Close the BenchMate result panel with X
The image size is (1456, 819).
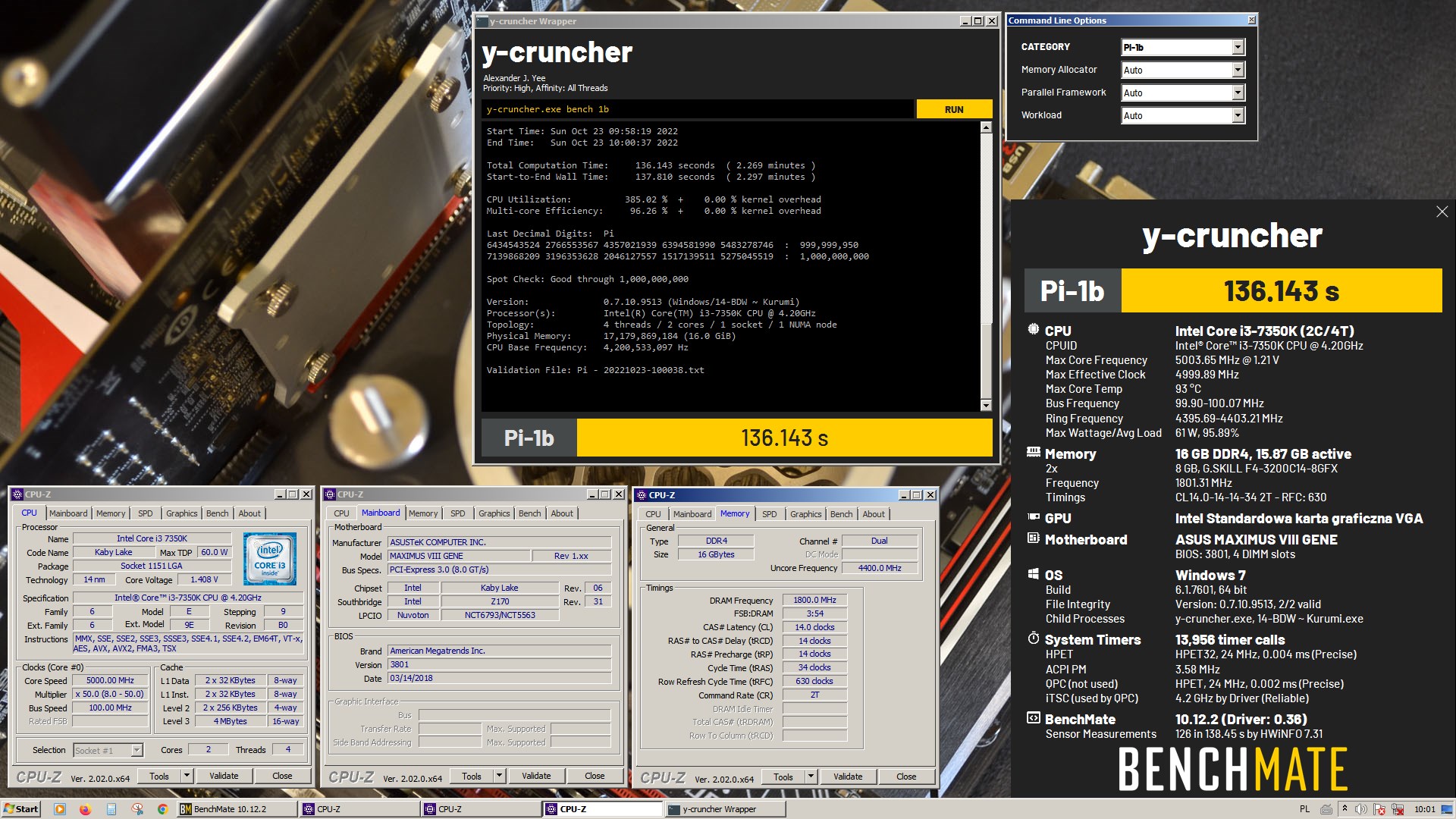click(1442, 212)
